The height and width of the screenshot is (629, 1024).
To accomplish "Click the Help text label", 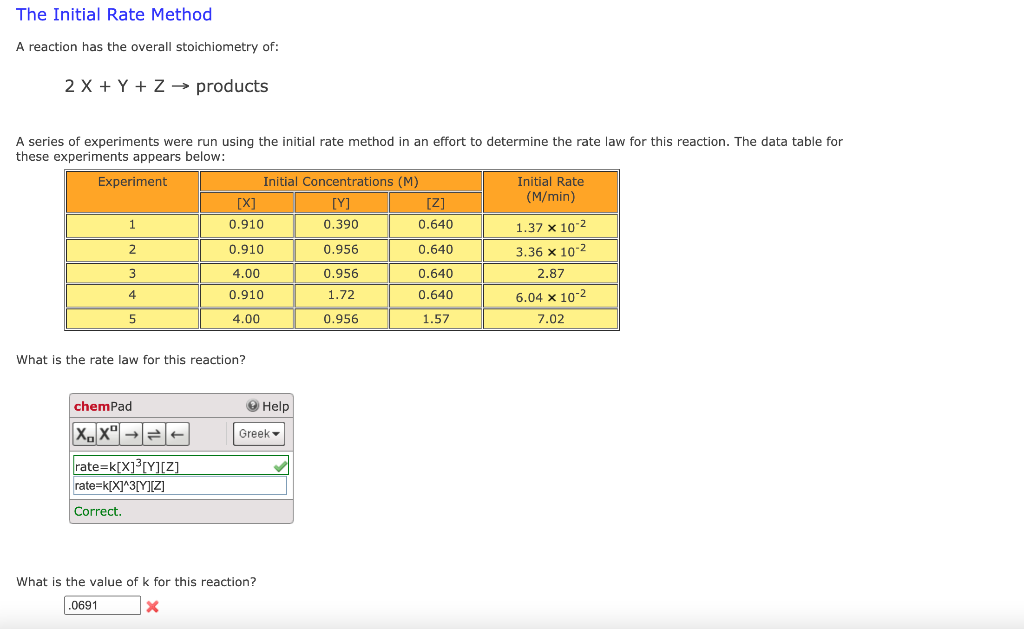I will click(x=275, y=406).
